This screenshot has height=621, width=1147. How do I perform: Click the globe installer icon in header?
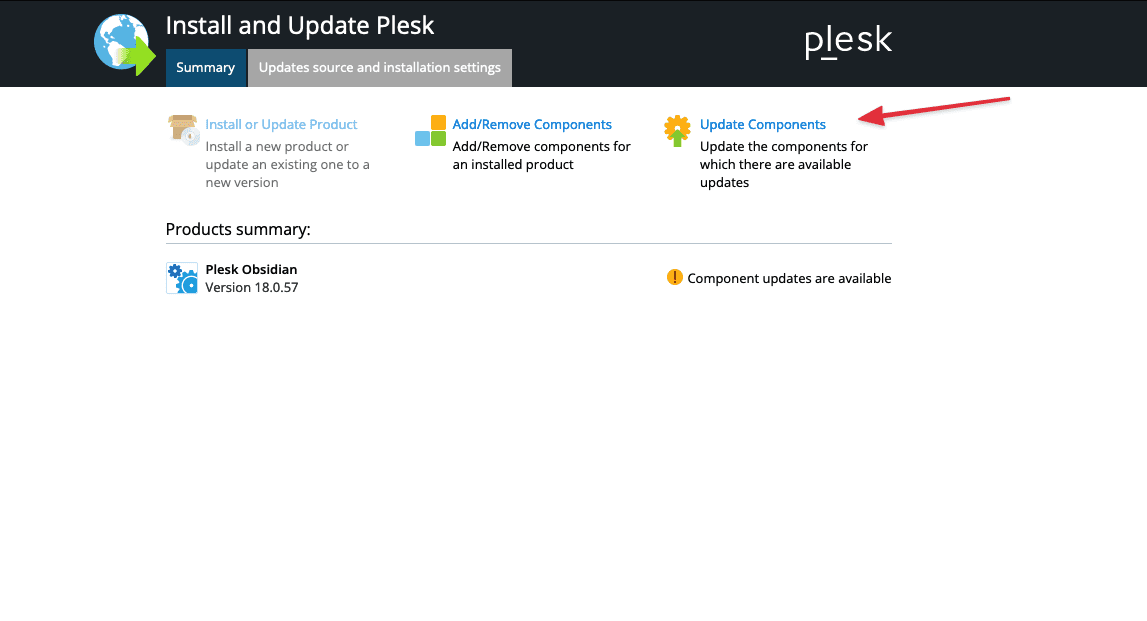(x=124, y=45)
